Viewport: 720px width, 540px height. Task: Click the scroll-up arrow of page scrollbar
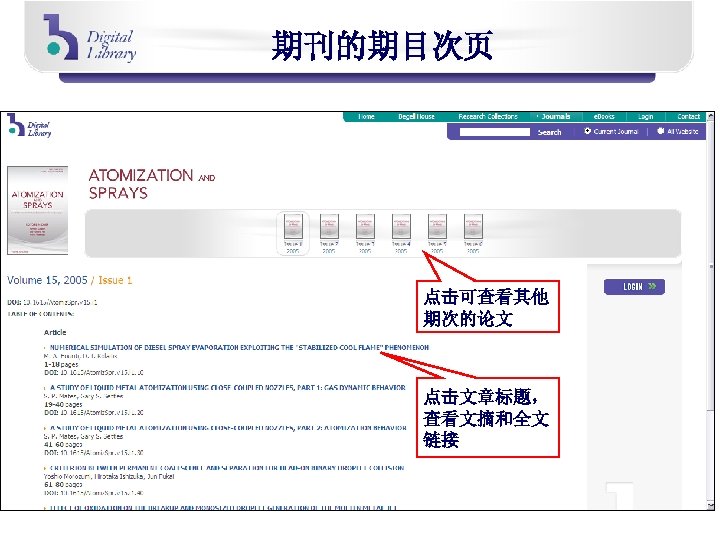tap(711, 116)
